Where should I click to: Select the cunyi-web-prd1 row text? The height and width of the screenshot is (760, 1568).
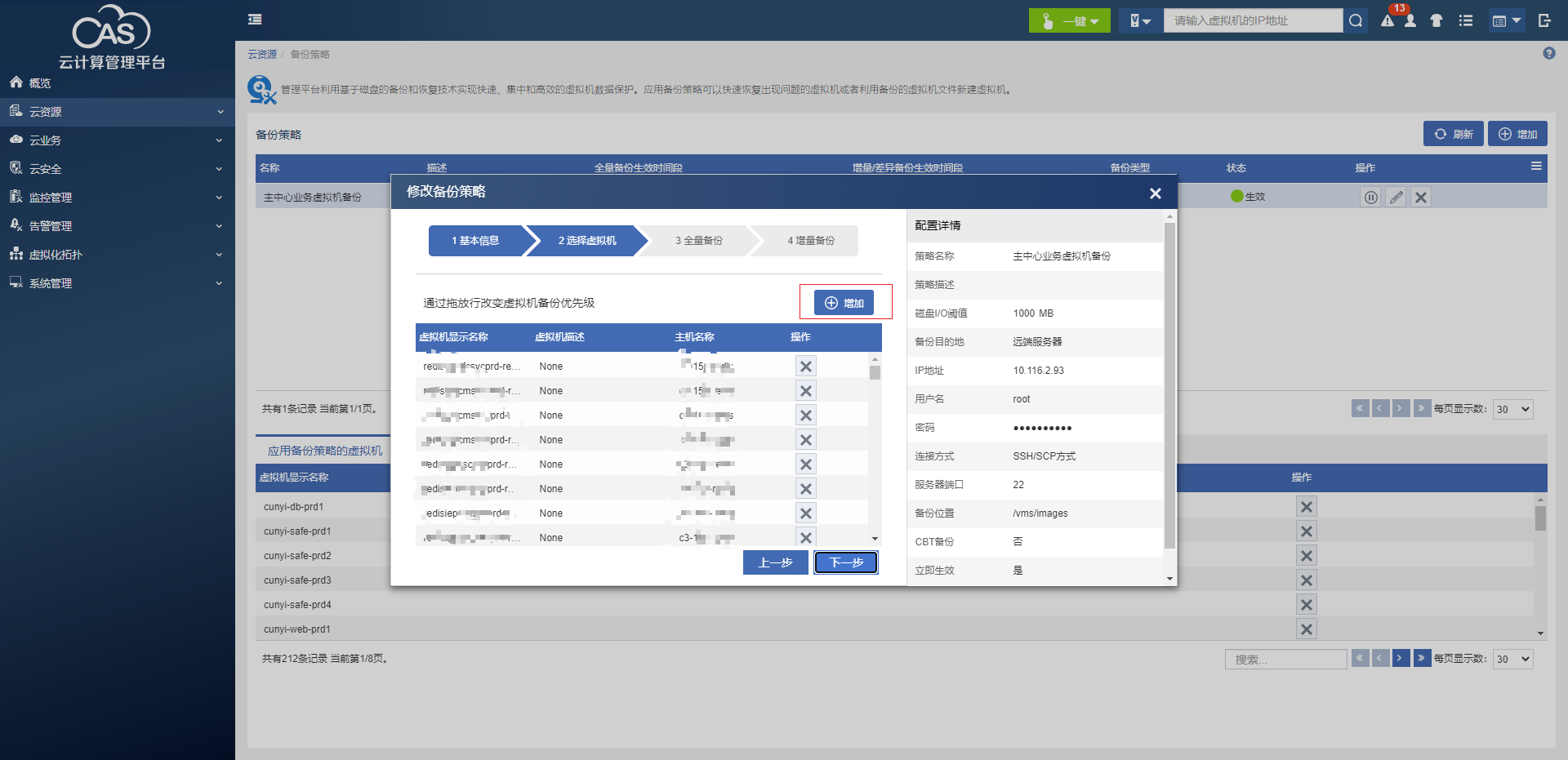tap(297, 629)
